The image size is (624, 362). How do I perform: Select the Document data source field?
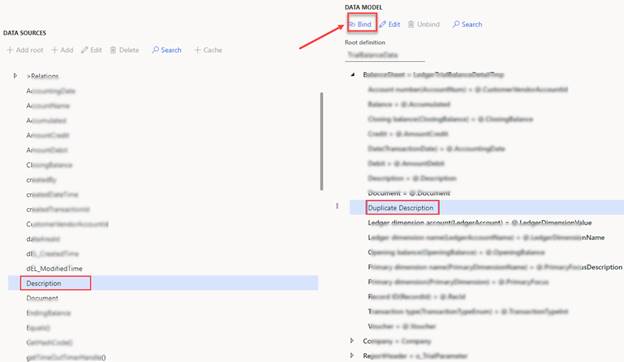point(42,298)
